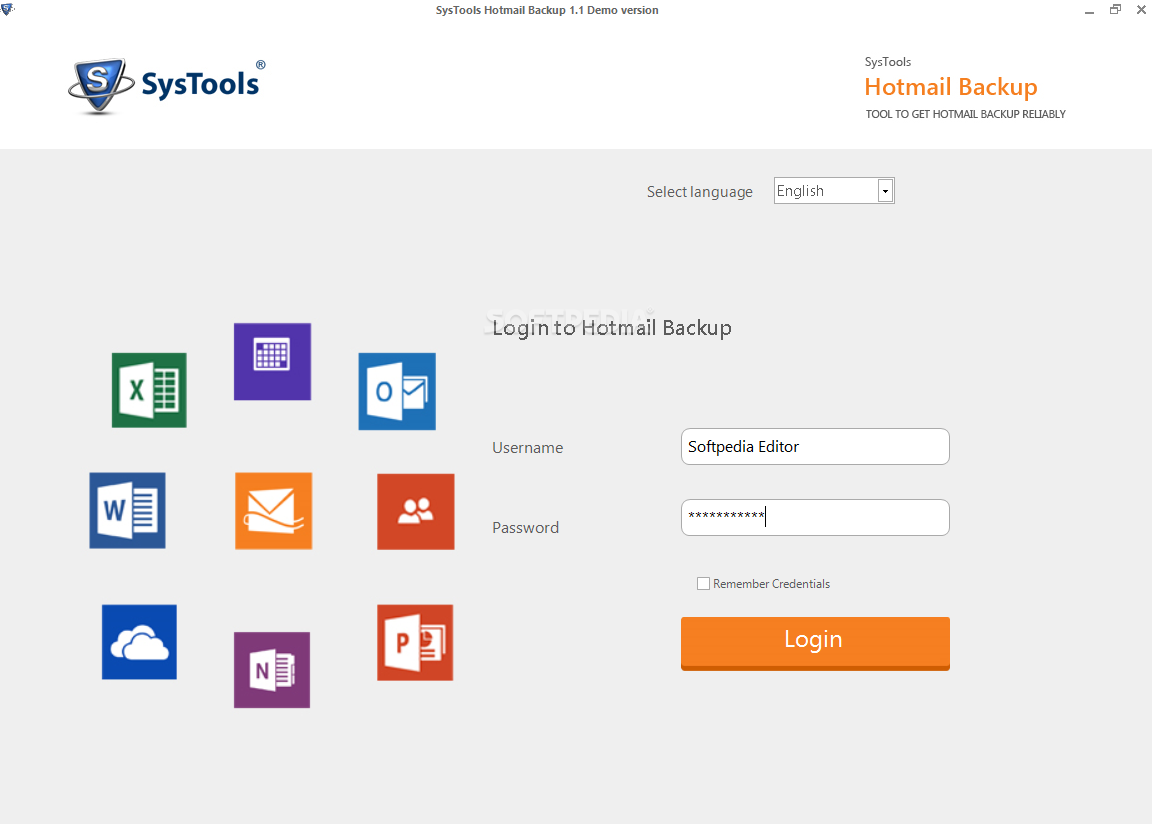
Task: Click the 'Hotmail Backup' orange heading
Action: 951,87
